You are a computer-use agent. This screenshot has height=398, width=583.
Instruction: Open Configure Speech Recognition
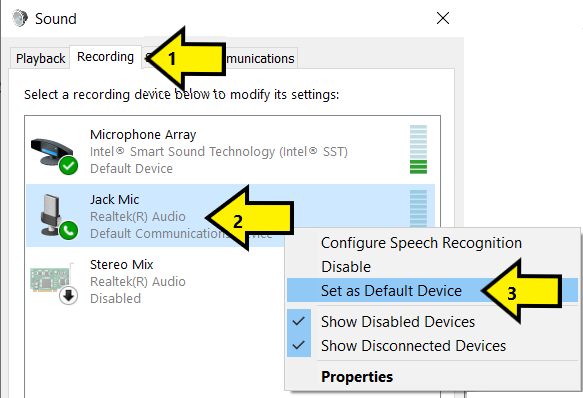point(422,243)
